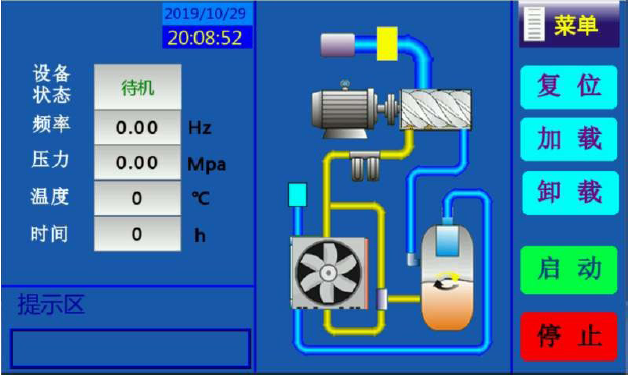Click the cyan air outlet square

point(297,195)
